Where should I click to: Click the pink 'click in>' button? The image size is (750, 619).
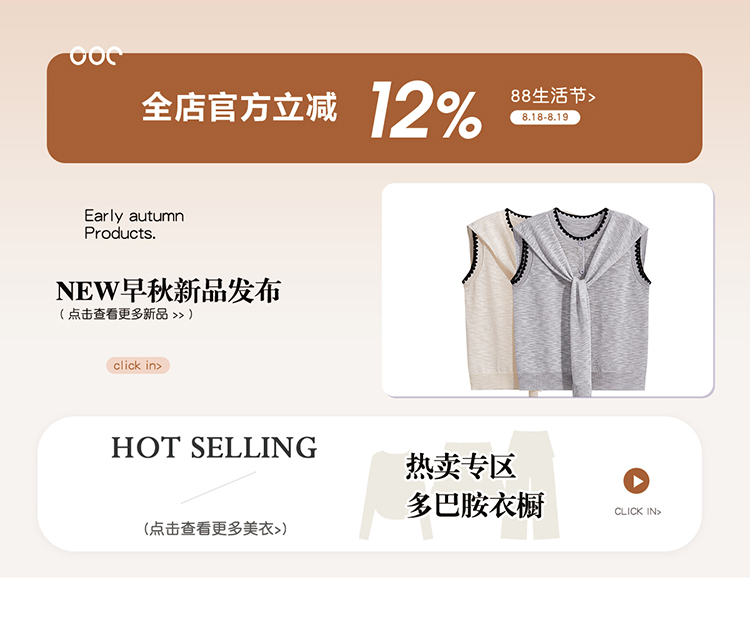click(138, 365)
